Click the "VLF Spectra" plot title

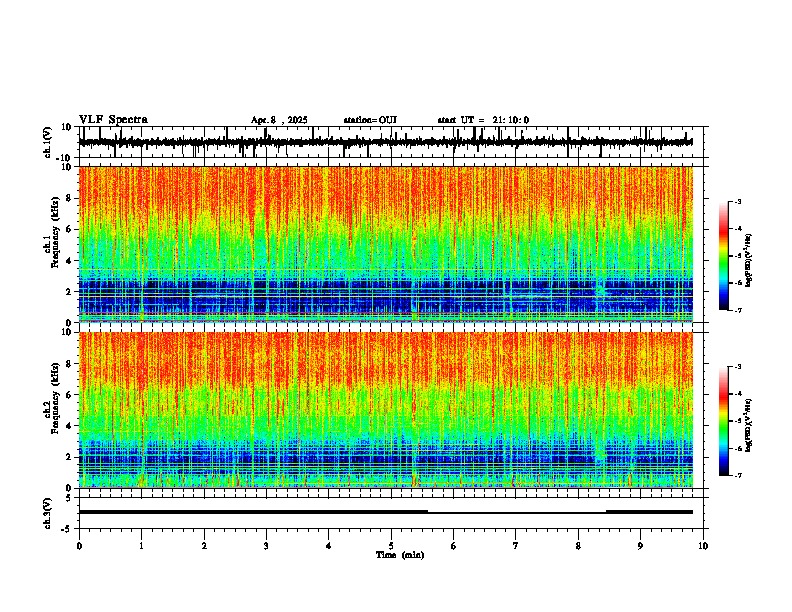pyautogui.click(x=113, y=120)
